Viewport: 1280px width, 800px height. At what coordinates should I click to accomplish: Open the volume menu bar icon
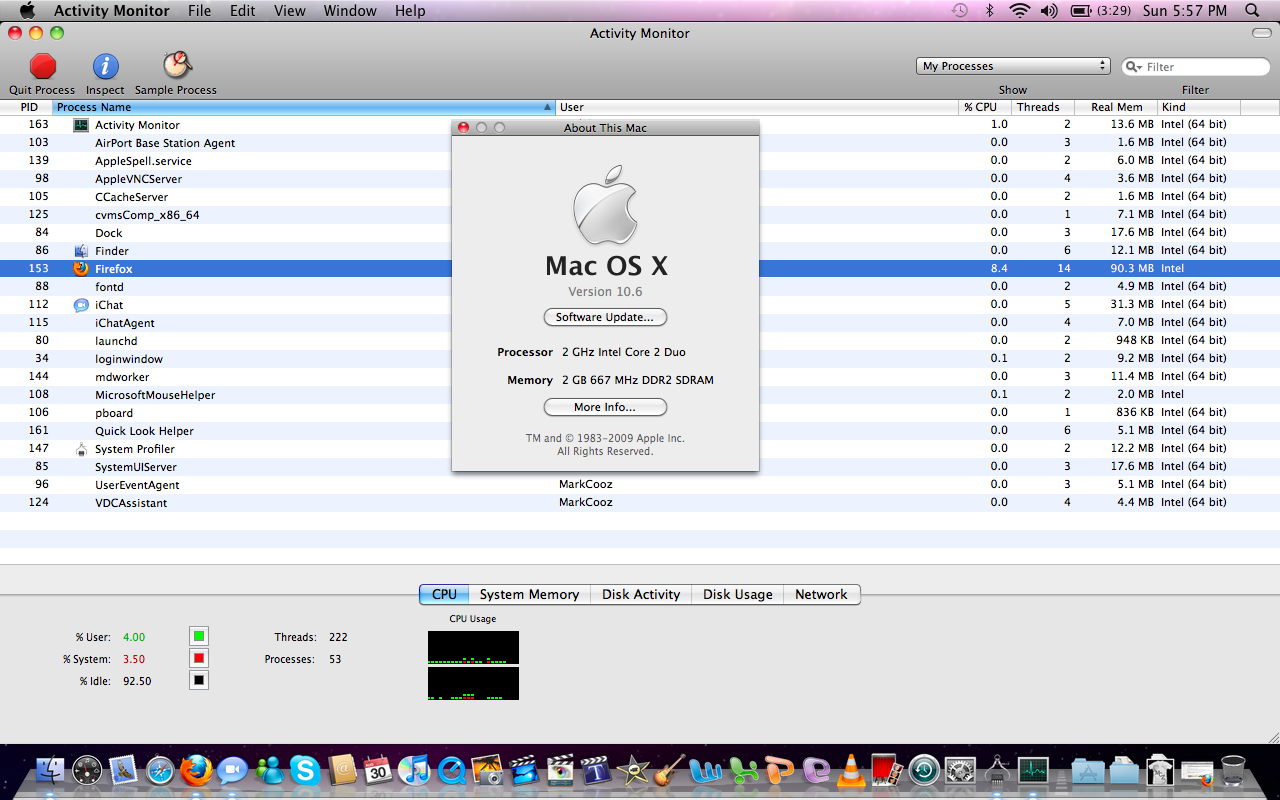(1049, 10)
